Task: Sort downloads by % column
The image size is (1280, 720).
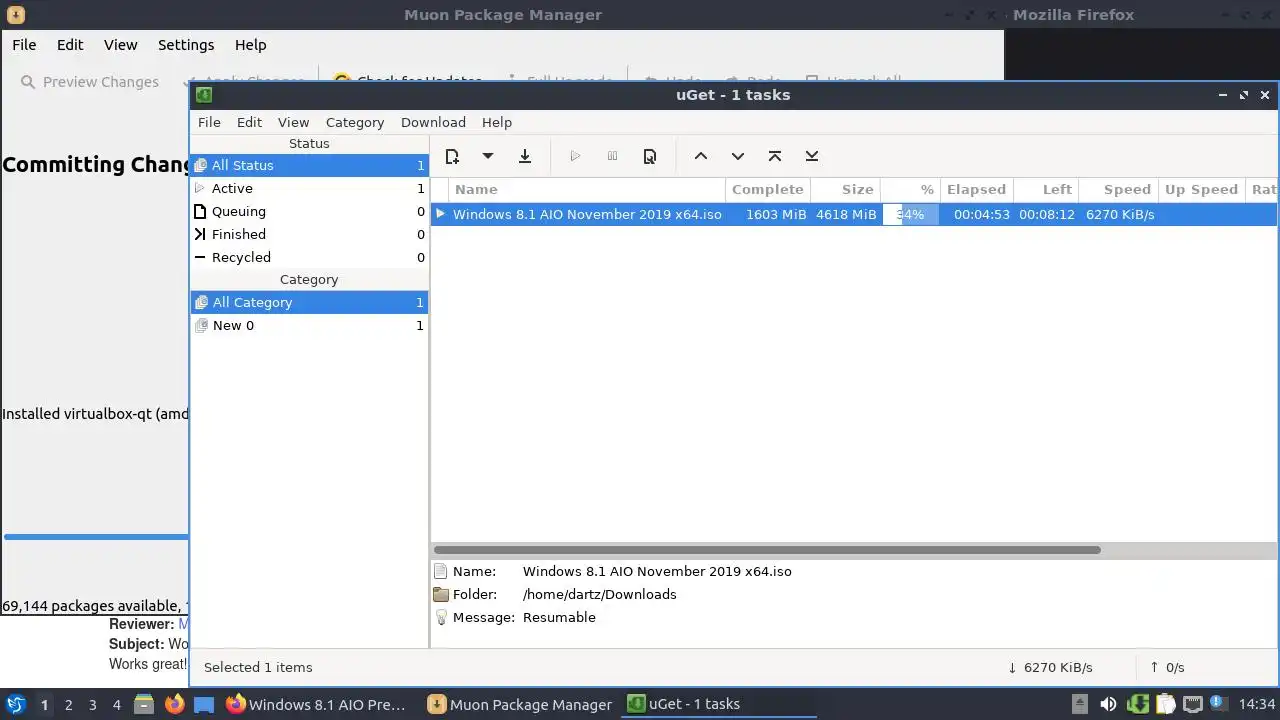Action: click(x=910, y=189)
